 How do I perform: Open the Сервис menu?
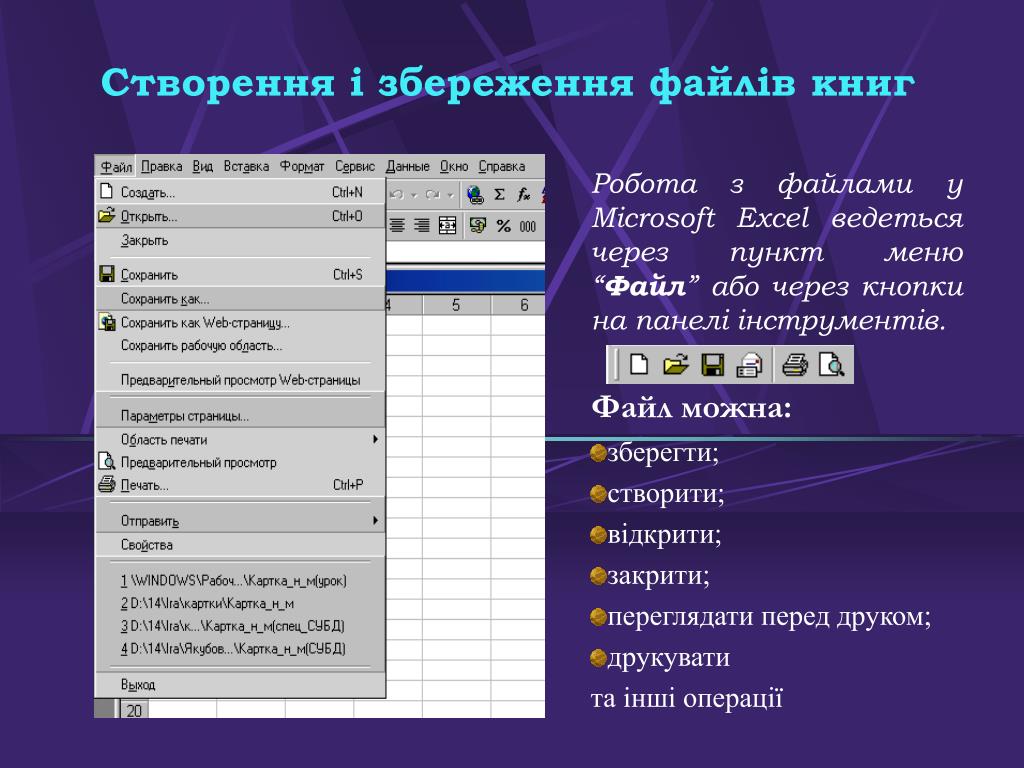355,167
